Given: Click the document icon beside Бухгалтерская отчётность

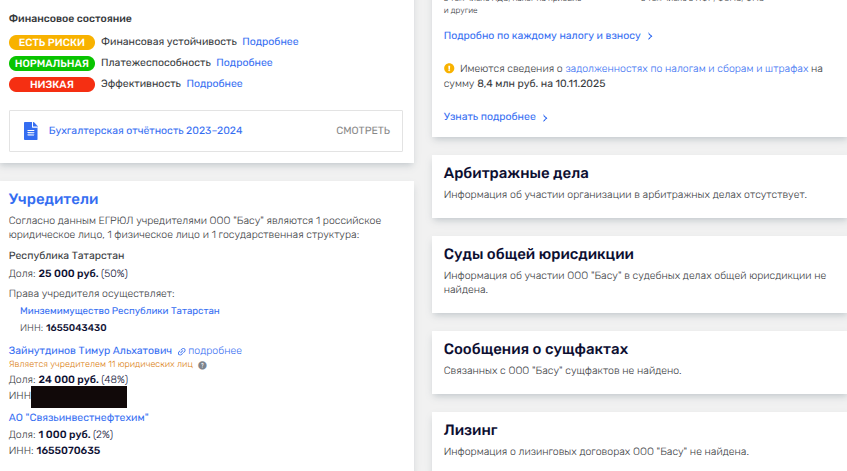Looking at the screenshot, I should 30,131.
